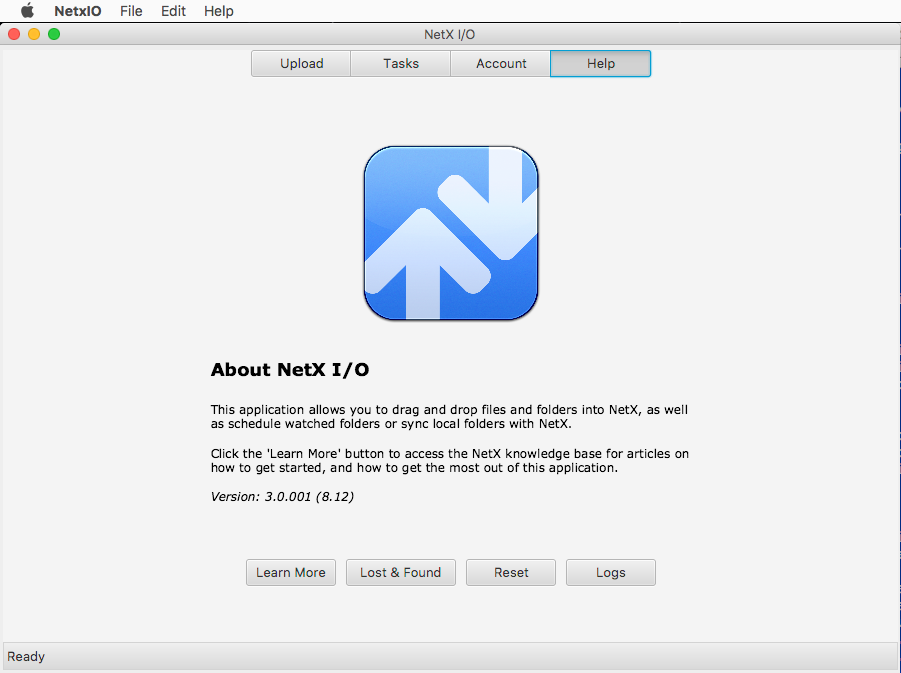Open the Tasks tab

(401, 63)
